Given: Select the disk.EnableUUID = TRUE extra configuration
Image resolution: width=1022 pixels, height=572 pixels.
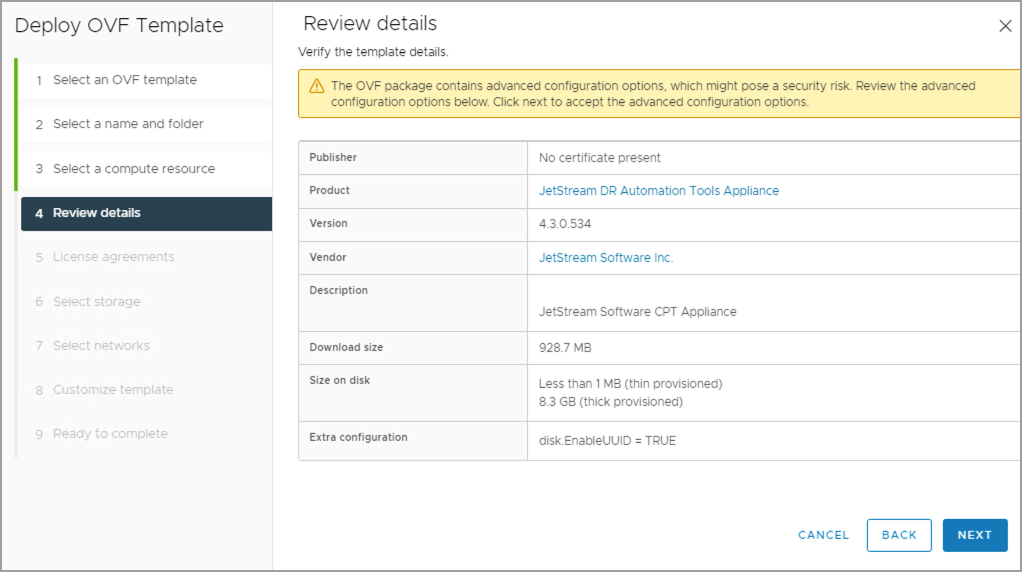Looking at the screenshot, I should [607, 441].
